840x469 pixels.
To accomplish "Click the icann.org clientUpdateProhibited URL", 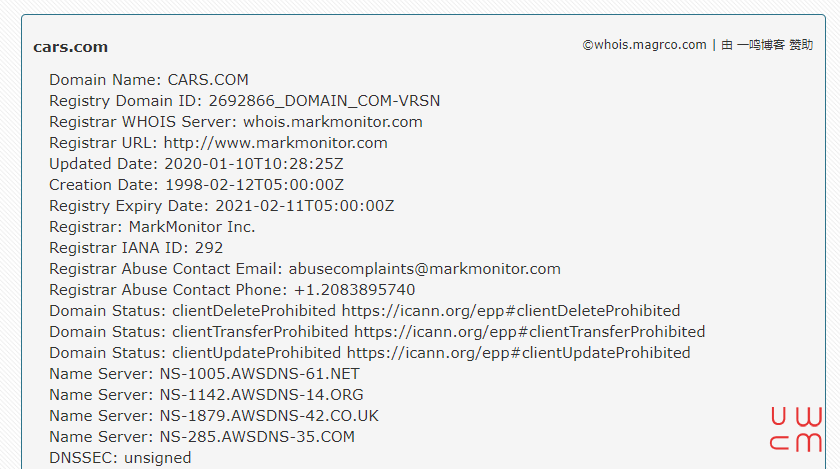I will pyautogui.click(x=519, y=353).
